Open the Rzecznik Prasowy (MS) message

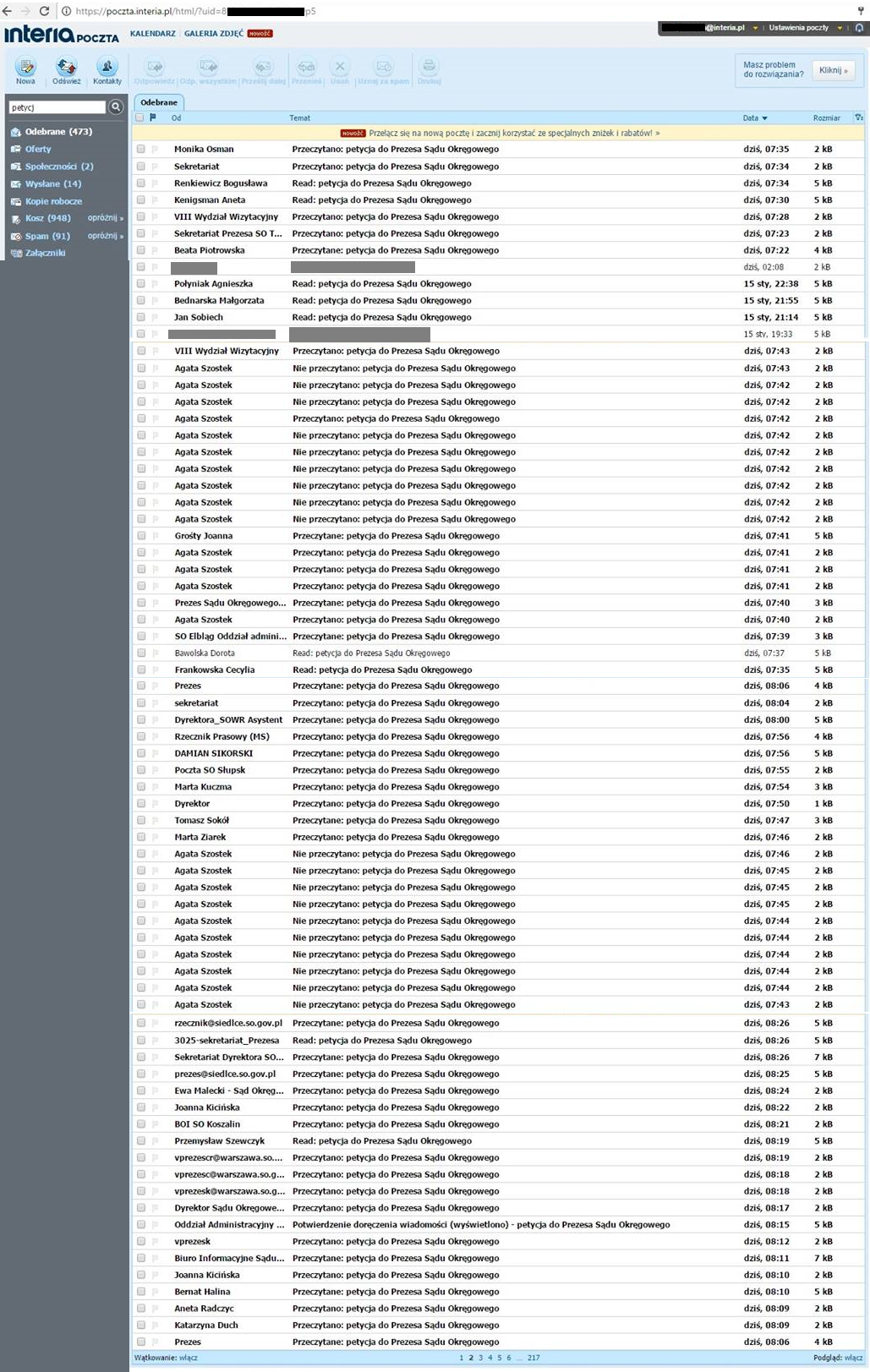point(499,737)
